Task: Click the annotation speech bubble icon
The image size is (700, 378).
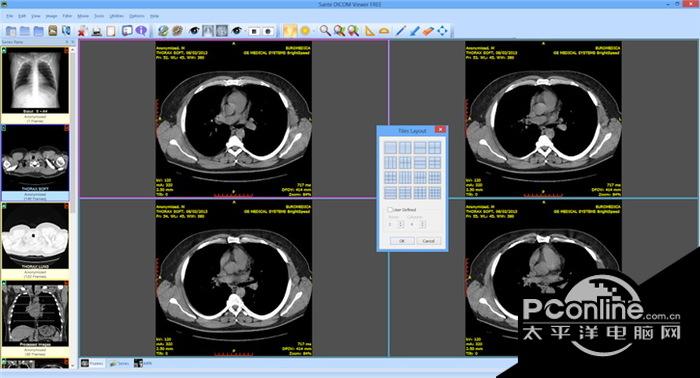Action: [x=127, y=31]
